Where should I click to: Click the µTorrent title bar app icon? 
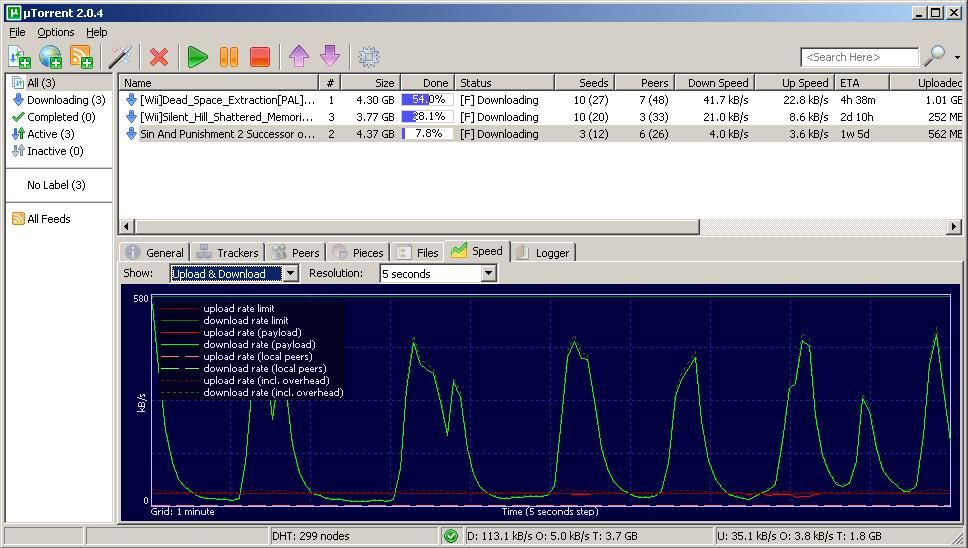(14, 12)
